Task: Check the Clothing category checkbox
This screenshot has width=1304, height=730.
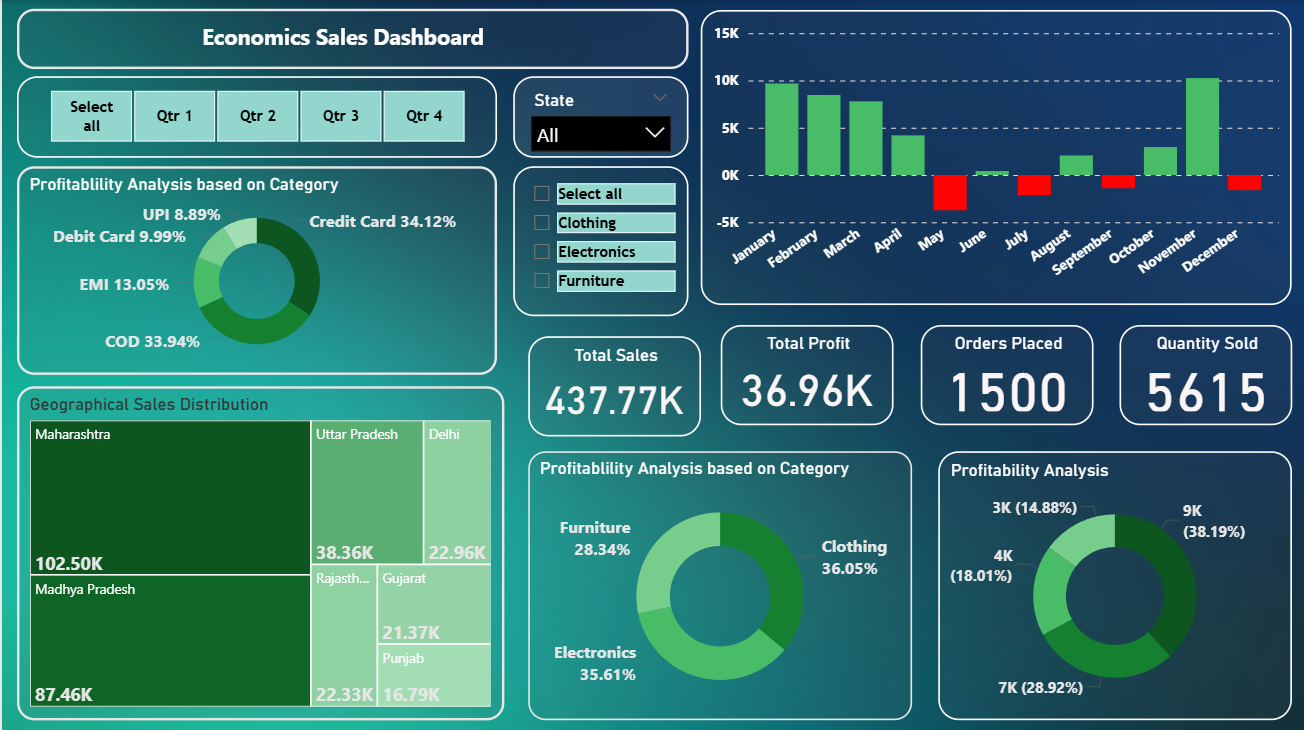Action: (x=541, y=222)
